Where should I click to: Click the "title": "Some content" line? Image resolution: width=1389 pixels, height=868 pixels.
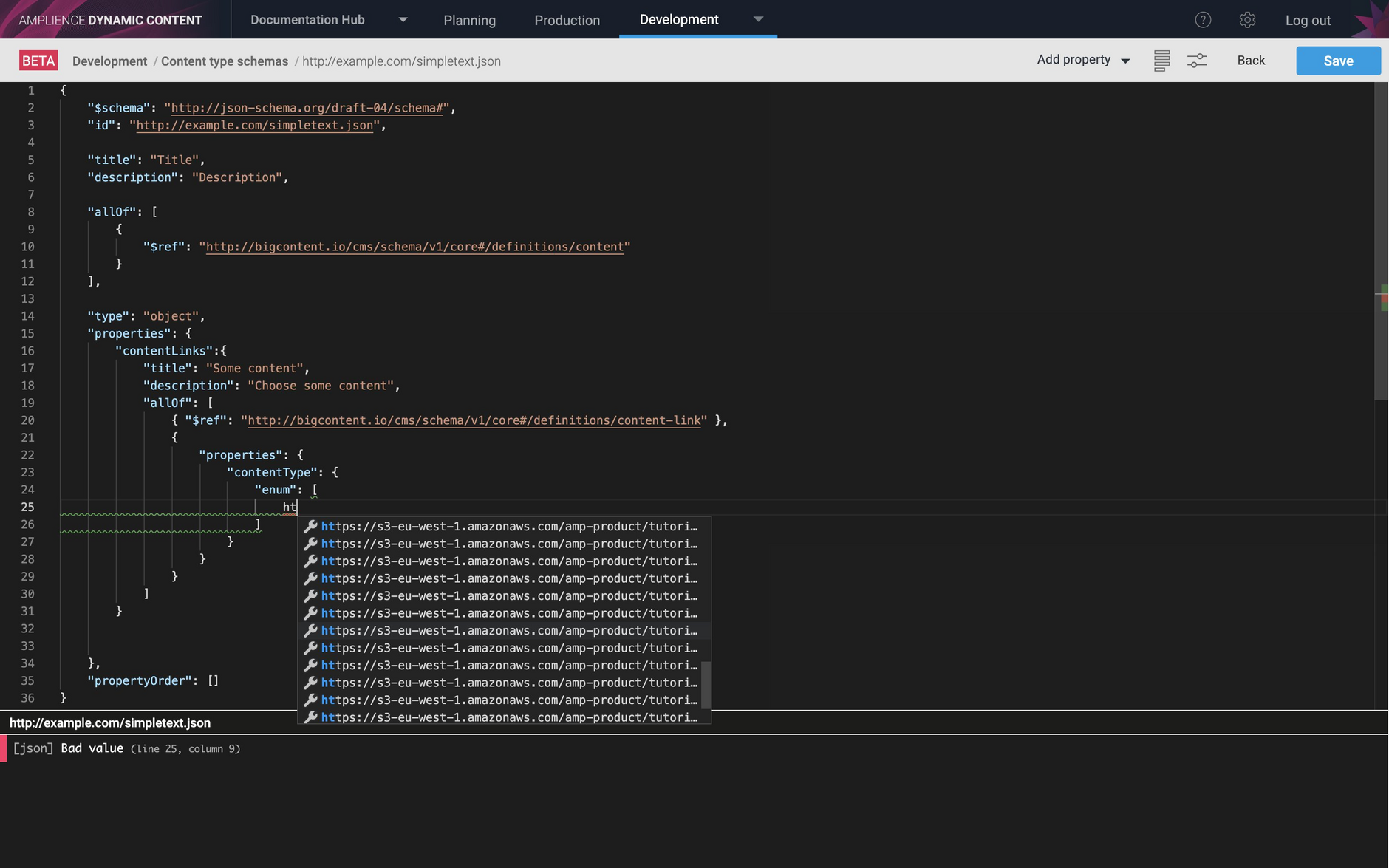pos(226,369)
